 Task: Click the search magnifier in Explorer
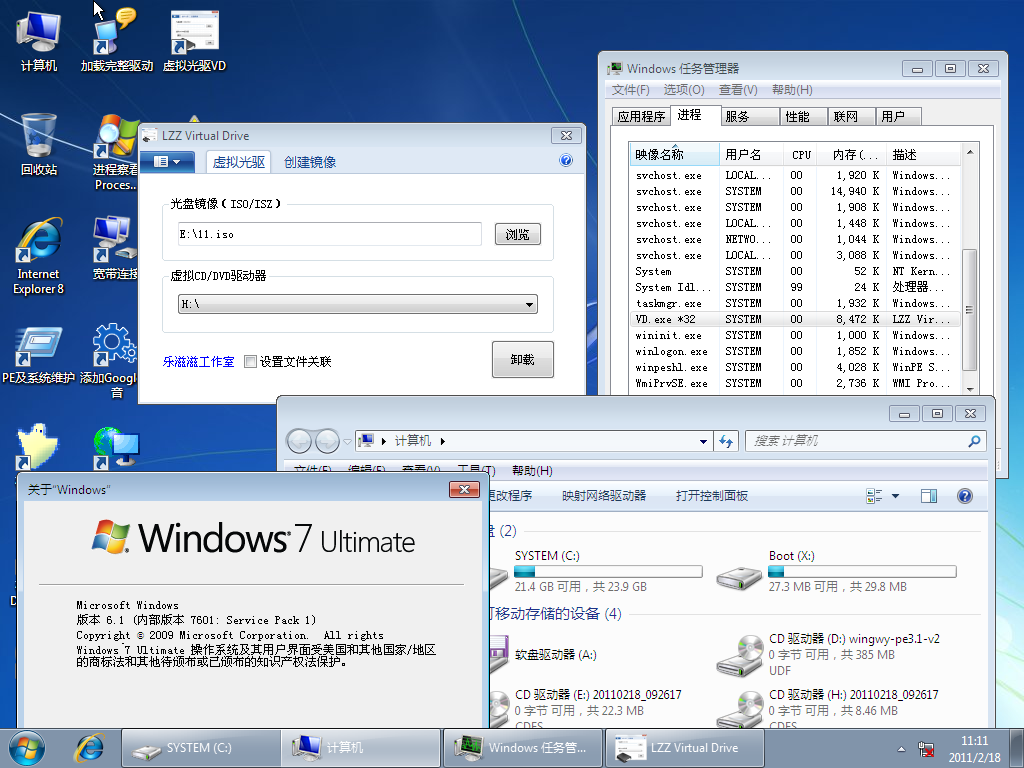[974, 441]
